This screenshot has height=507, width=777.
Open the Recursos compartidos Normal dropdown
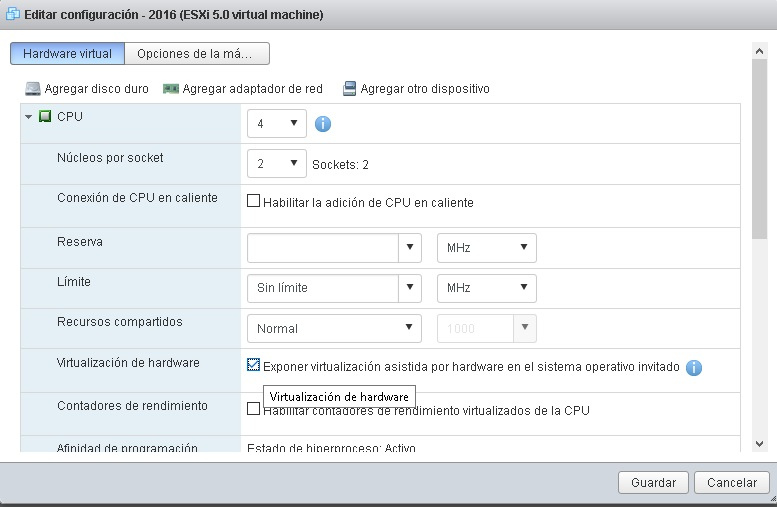334,328
